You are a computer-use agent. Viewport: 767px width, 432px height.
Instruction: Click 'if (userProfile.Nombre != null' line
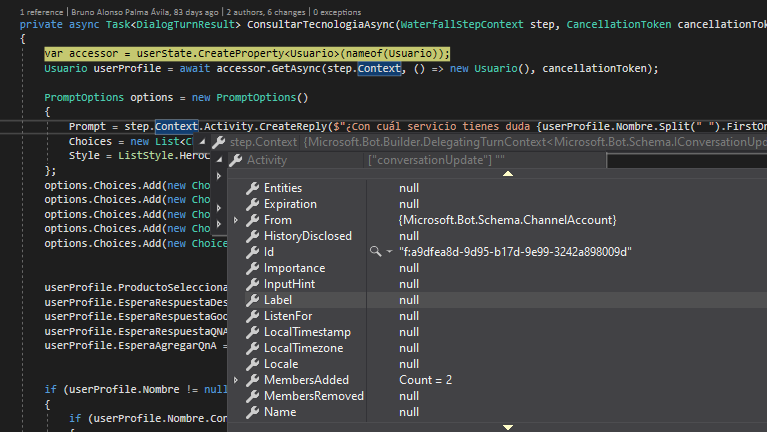point(136,389)
